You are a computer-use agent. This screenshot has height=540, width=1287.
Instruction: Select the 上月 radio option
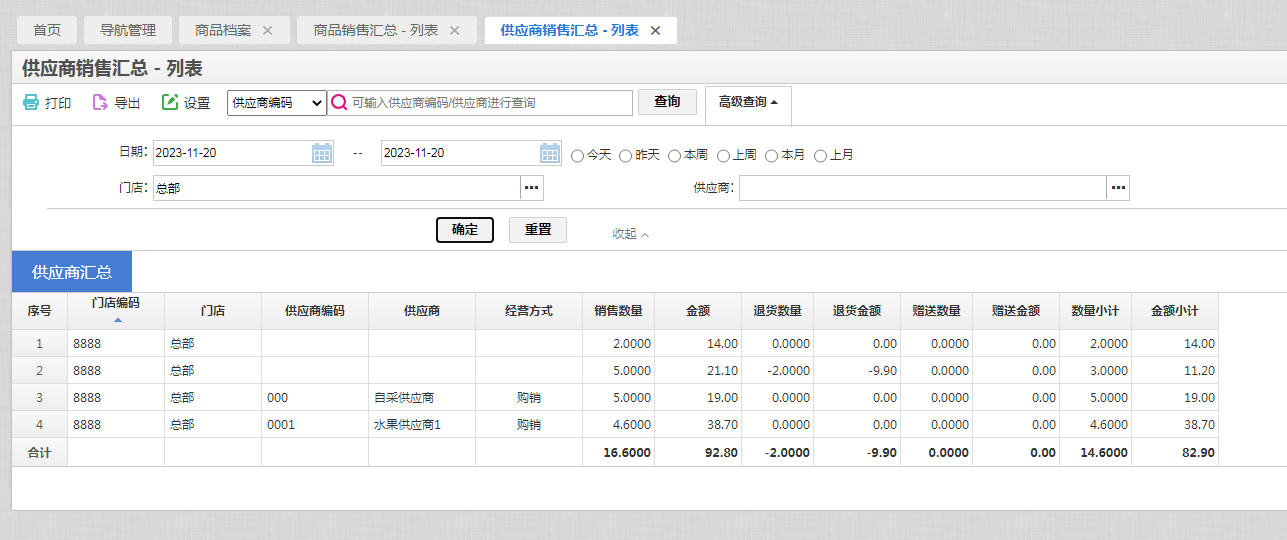pos(821,156)
